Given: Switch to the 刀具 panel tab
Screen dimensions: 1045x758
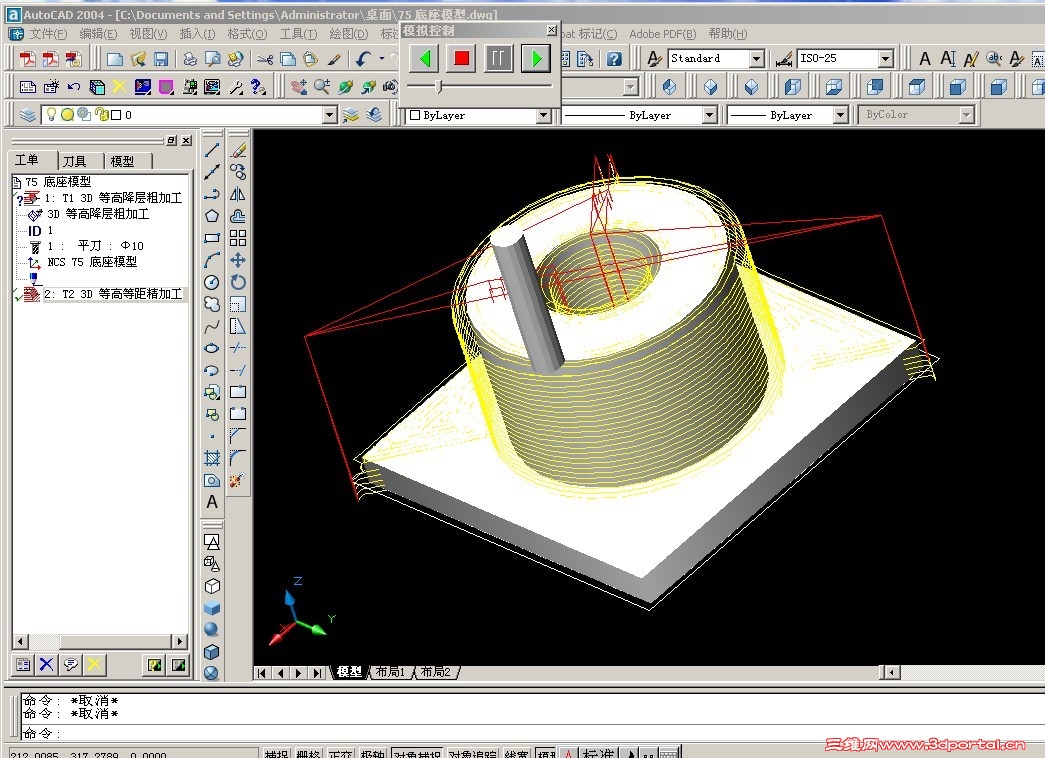Looking at the screenshot, I should (75, 161).
